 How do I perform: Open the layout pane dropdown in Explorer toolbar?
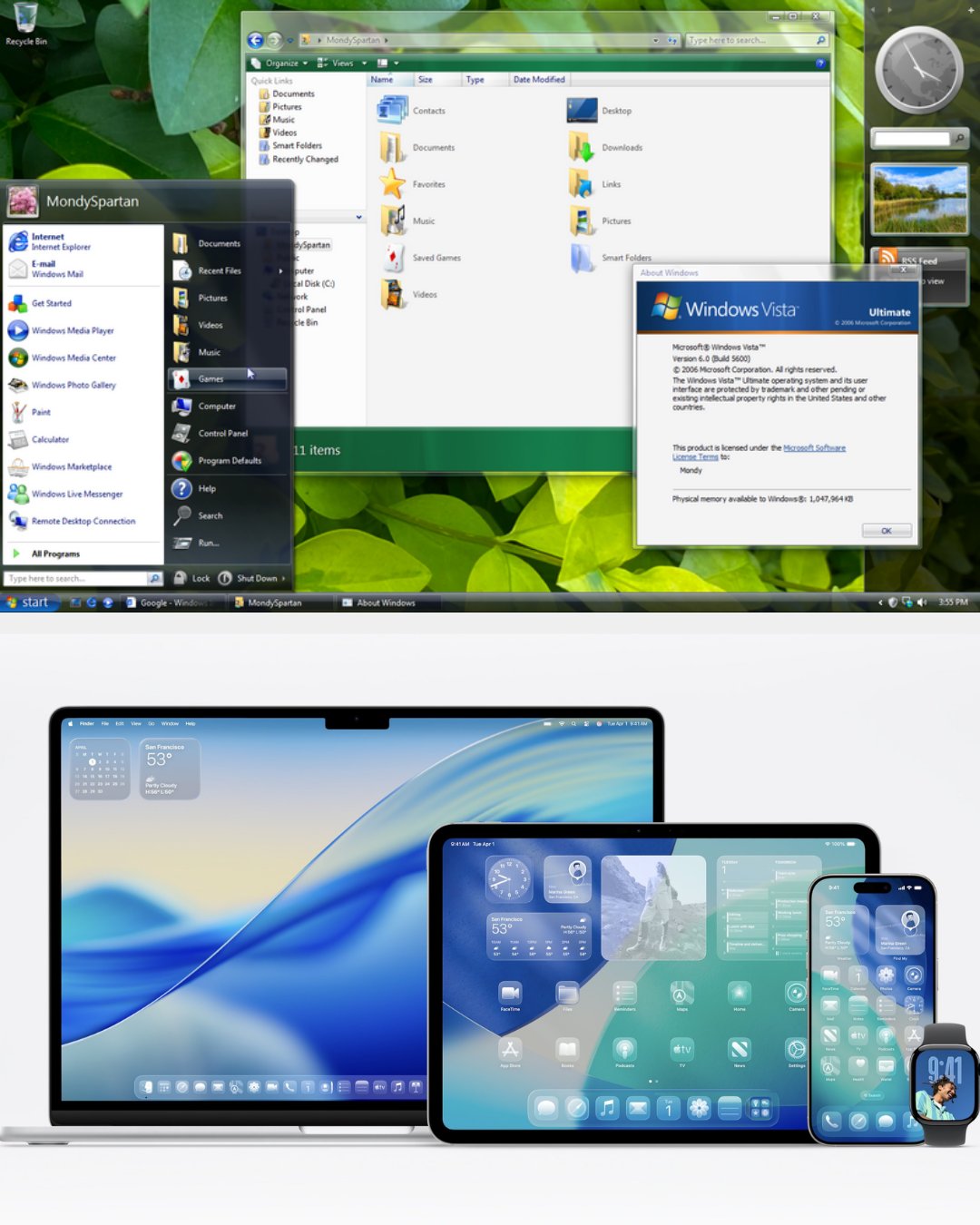tap(387, 64)
